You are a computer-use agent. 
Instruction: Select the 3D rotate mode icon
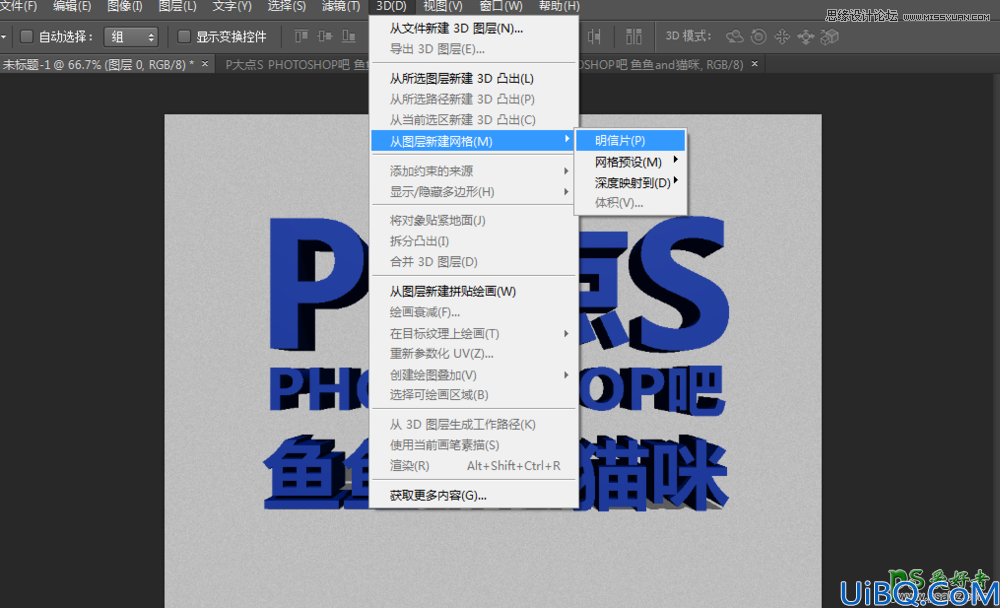click(735, 37)
